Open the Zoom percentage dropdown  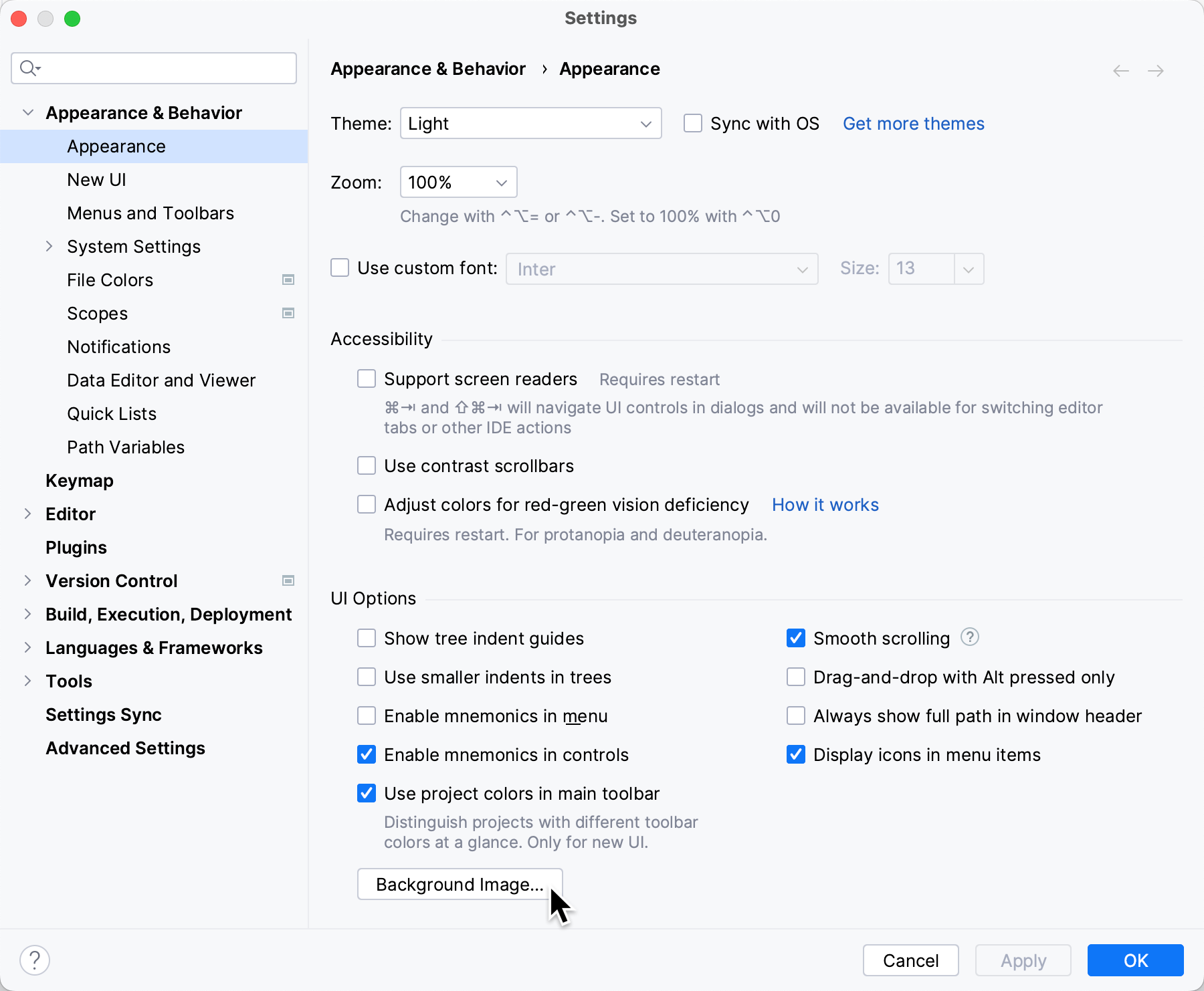458,182
